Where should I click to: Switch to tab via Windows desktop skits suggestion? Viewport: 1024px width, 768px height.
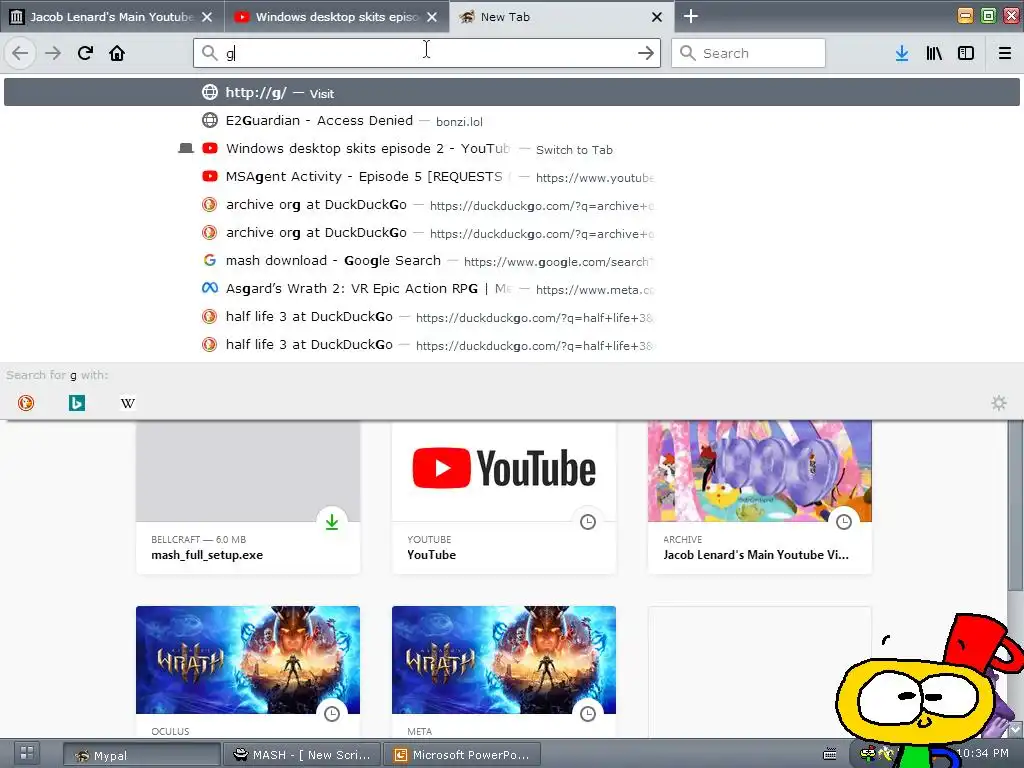tap(512, 149)
